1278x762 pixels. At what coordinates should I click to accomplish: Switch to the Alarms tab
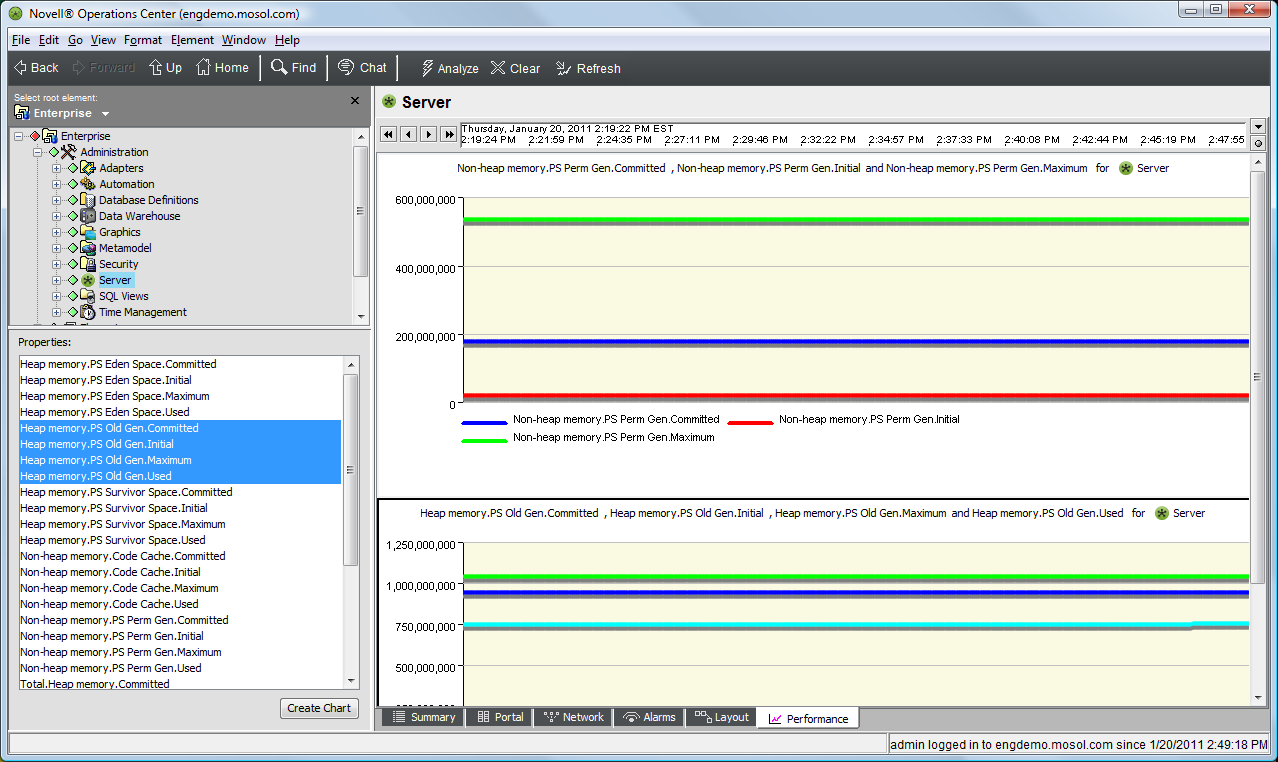point(648,718)
